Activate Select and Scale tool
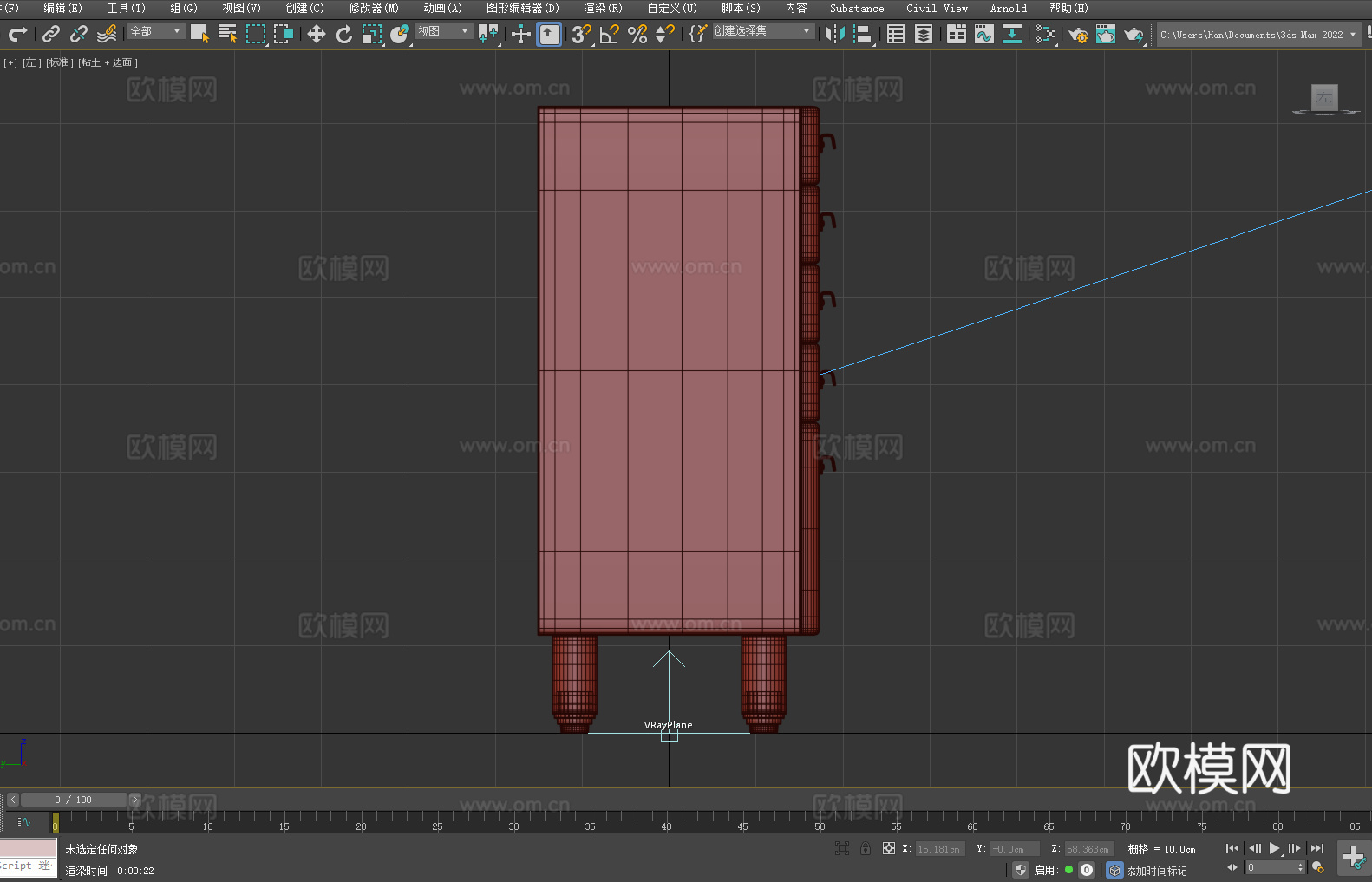Viewport: 1372px width, 882px height. (372, 34)
